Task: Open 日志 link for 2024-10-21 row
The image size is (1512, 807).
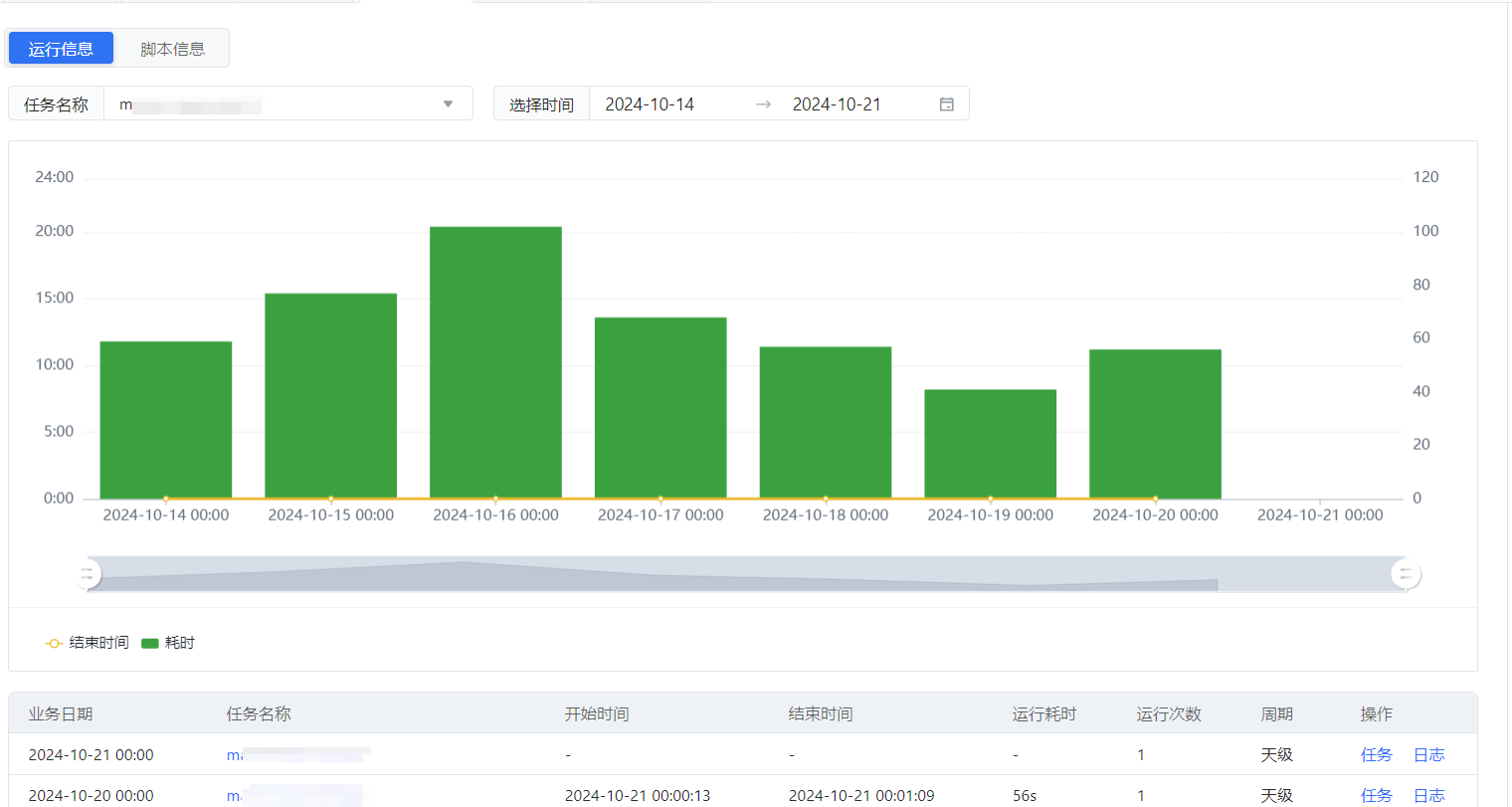Action: 1429,755
